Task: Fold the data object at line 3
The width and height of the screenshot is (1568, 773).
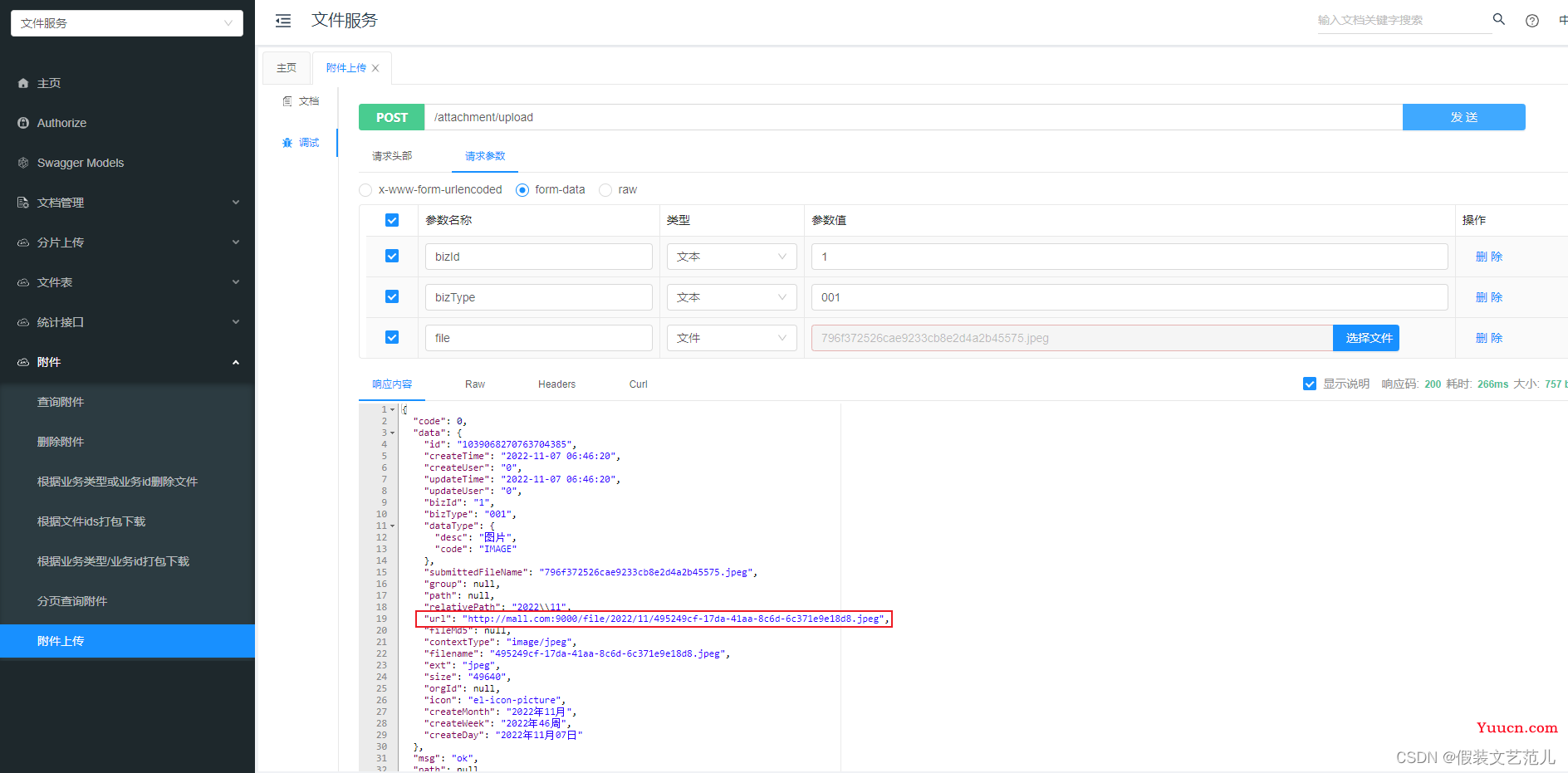Action: pos(392,433)
